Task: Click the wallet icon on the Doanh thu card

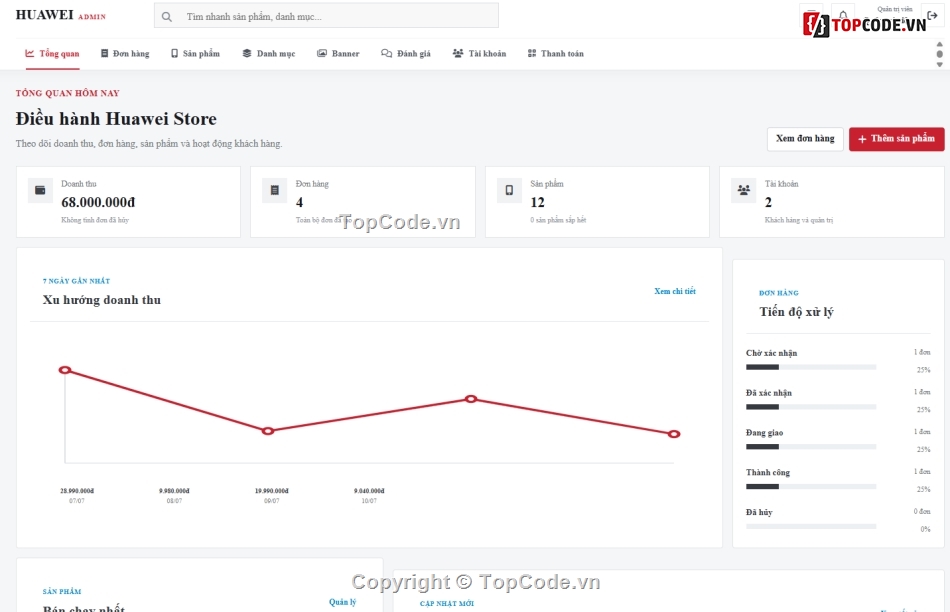Action: coord(40,190)
